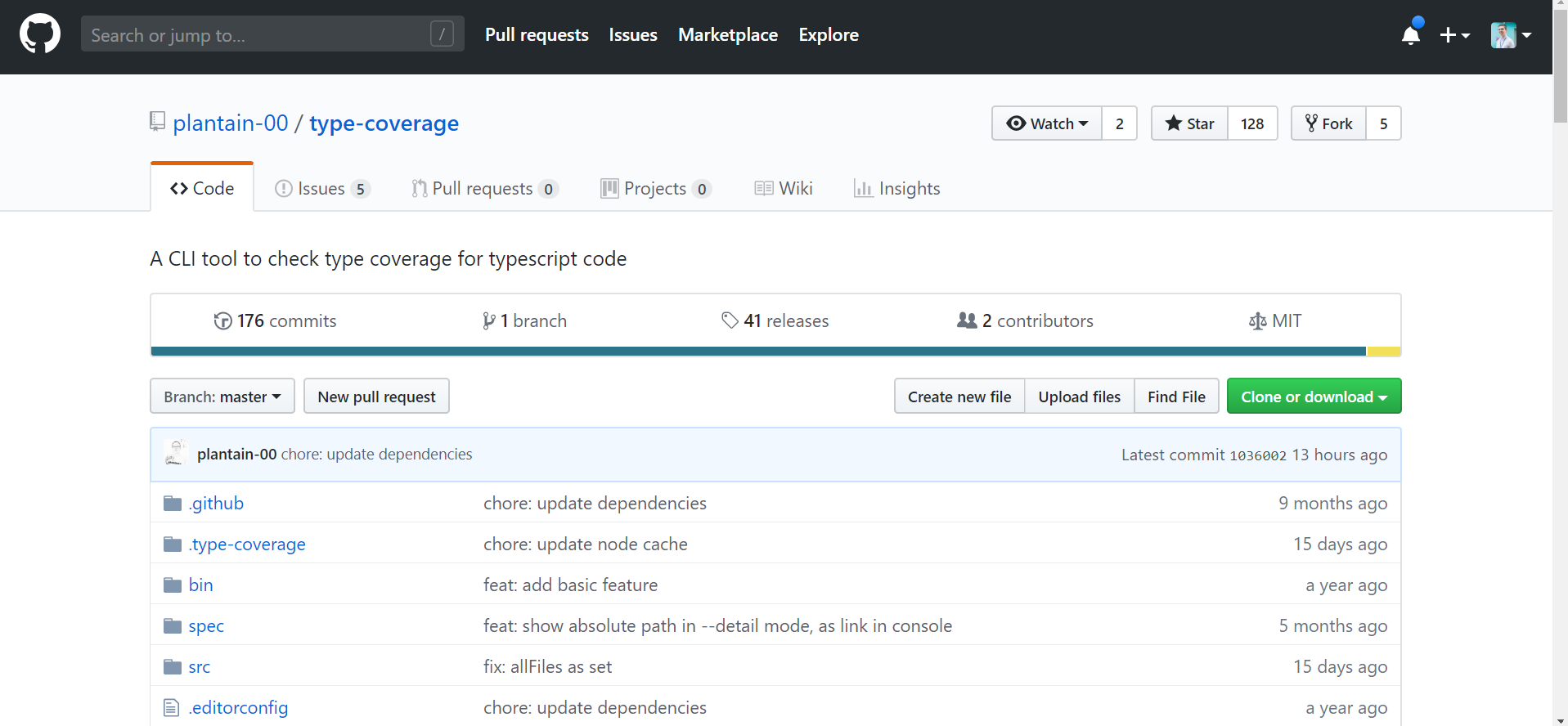The height and width of the screenshot is (726, 1568).
Task: Open commit 'feat: add basic feature'
Action: click(570, 585)
